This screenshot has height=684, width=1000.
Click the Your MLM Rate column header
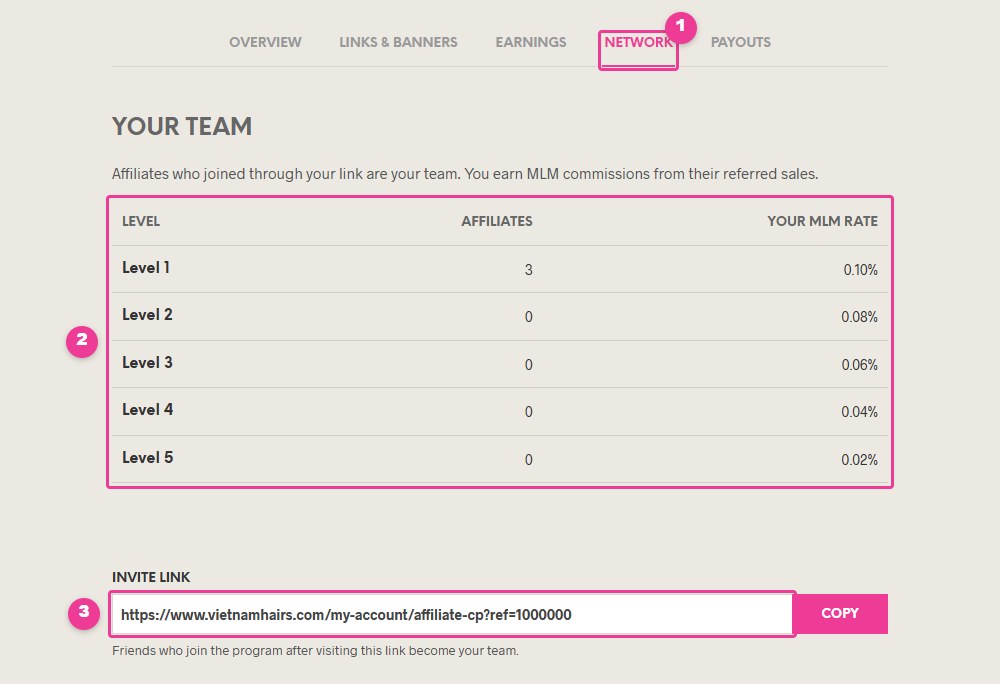pyautogui.click(x=823, y=221)
